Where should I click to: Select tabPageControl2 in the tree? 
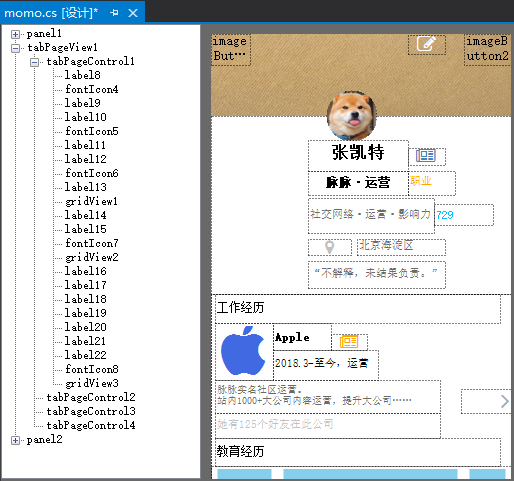point(91,397)
